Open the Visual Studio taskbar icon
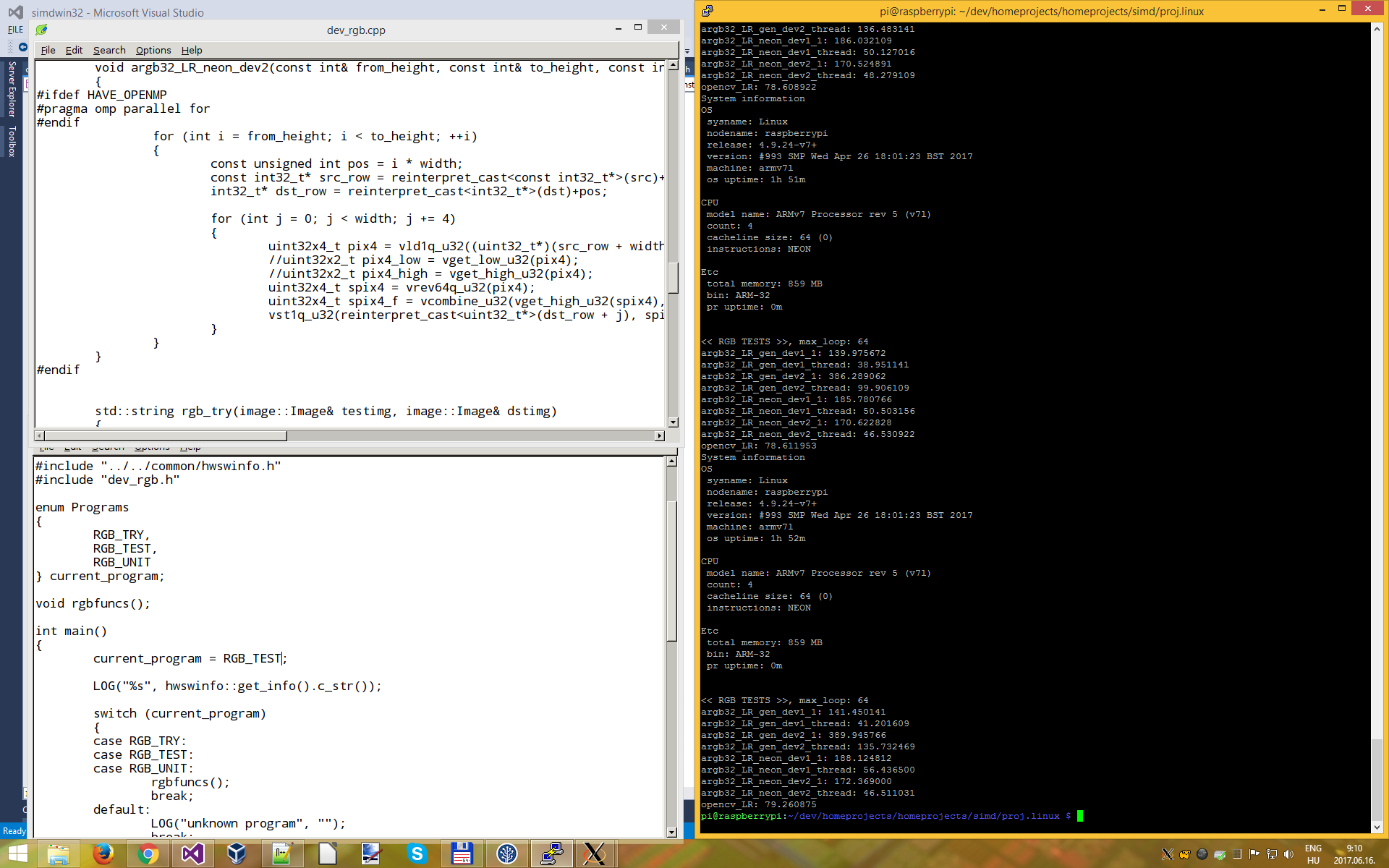The image size is (1389, 868). click(192, 854)
